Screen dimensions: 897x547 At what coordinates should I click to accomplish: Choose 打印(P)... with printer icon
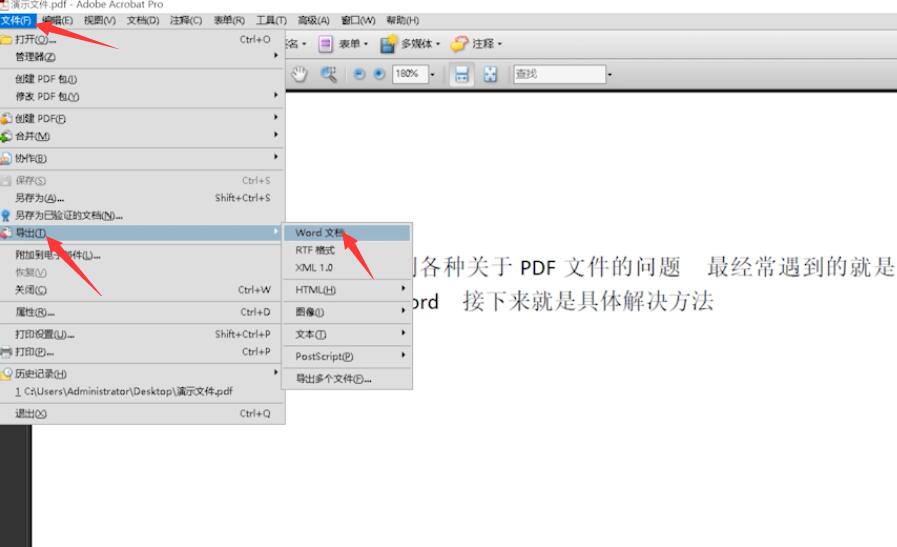(142, 351)
